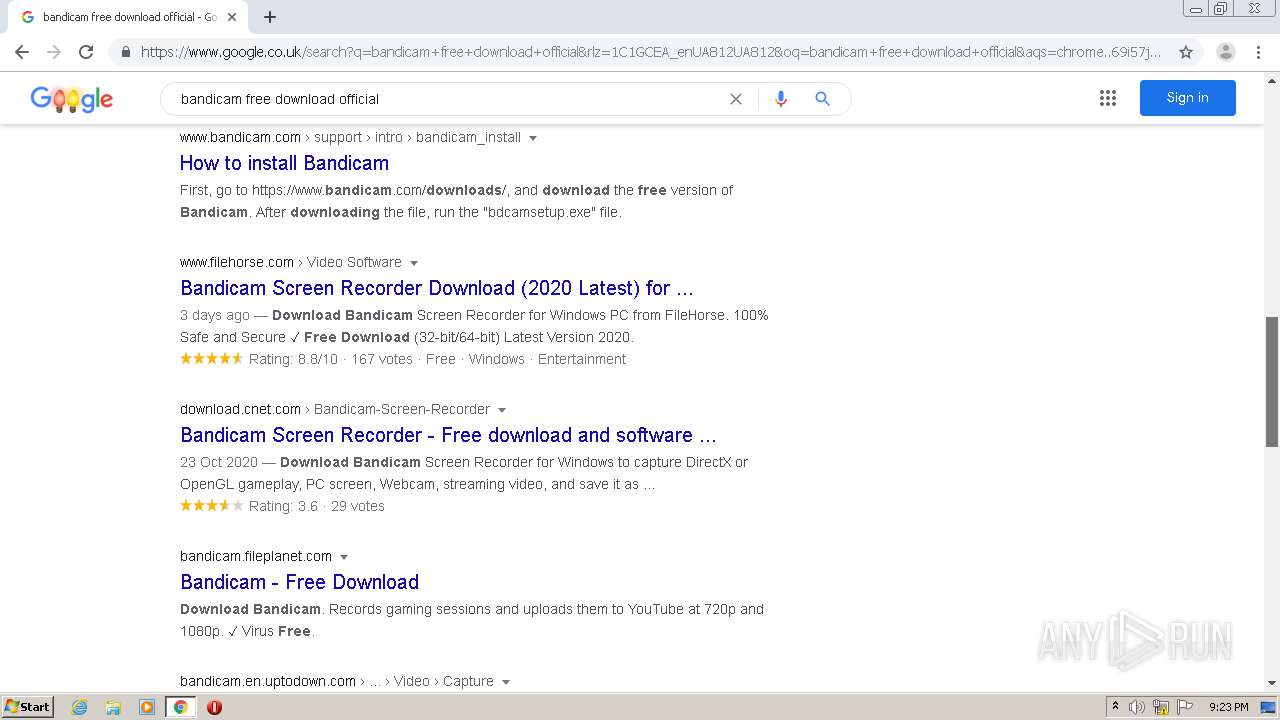Go back using the browser back arrow

22,52
